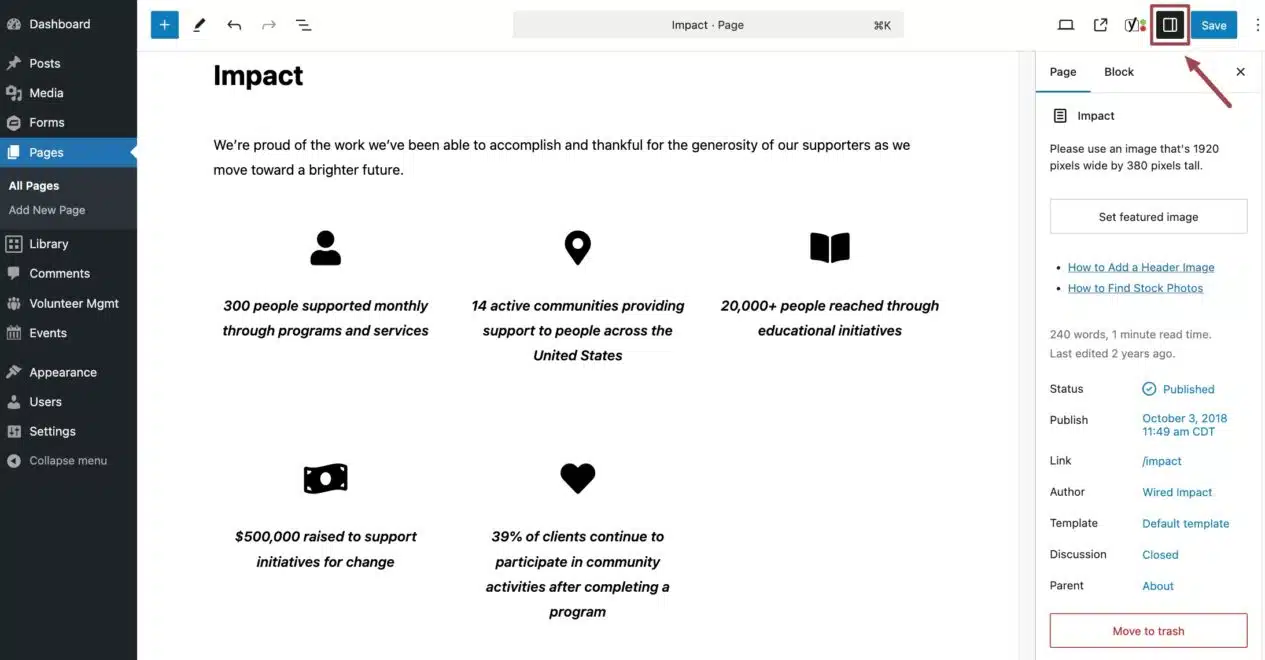1265x660 pixels.
Task: Open How to Add a Header Image link
Action: coord(1140,267)
